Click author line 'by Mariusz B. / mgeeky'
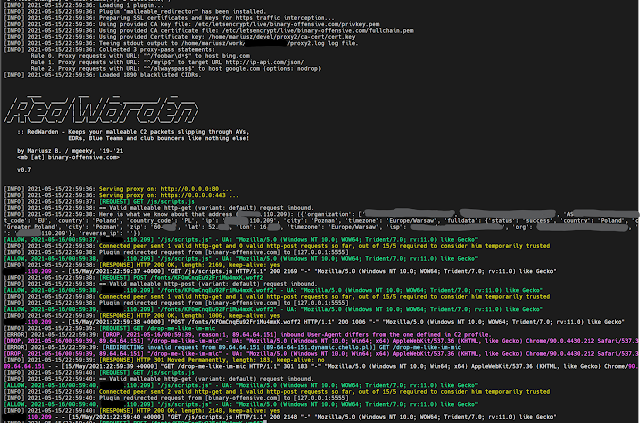This screenshot has width=640, height=423. click(70, 151)
